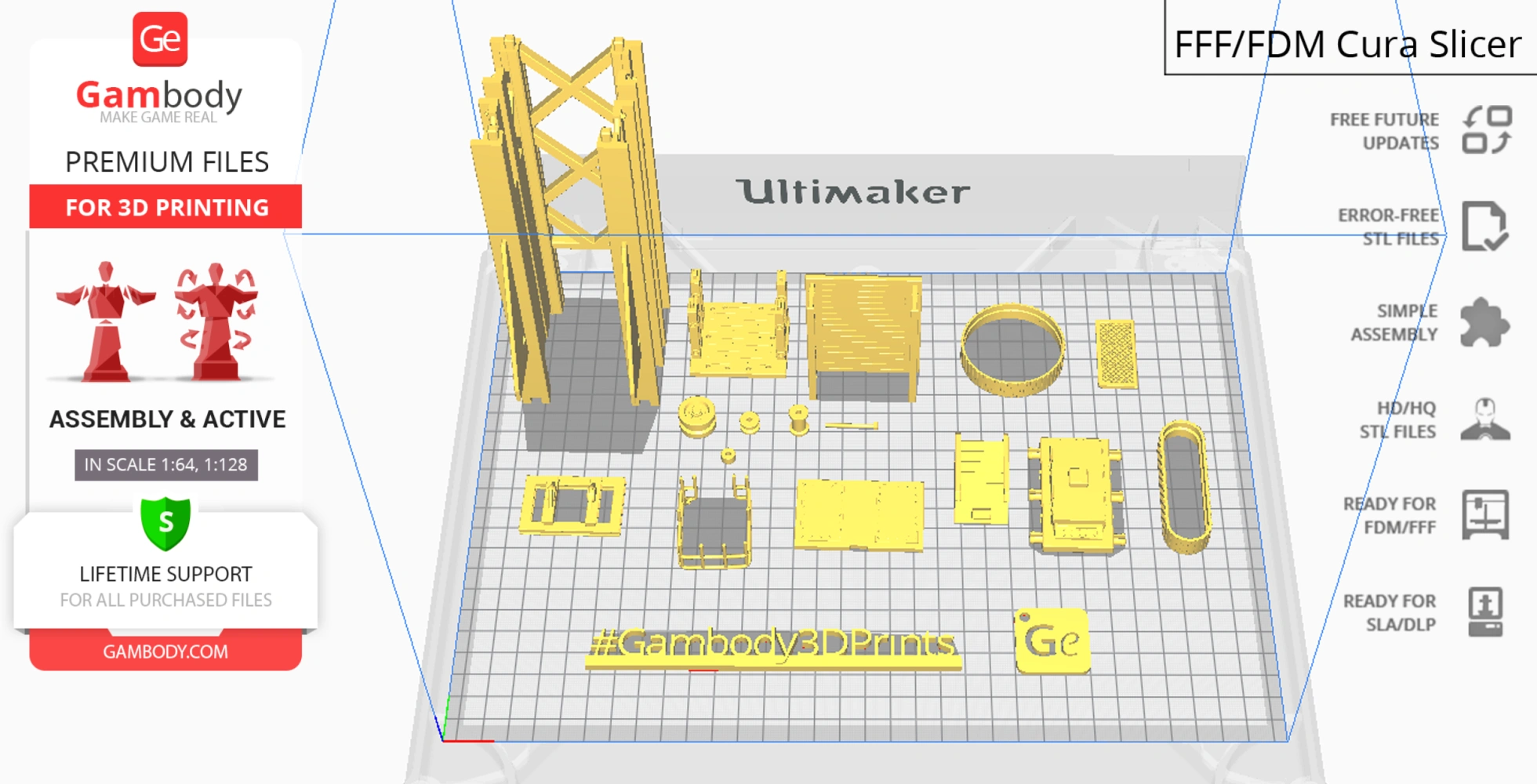The image size is (1537, 784).
Task: Click the Free Future Updates icon
Action: coord(1486,130)
